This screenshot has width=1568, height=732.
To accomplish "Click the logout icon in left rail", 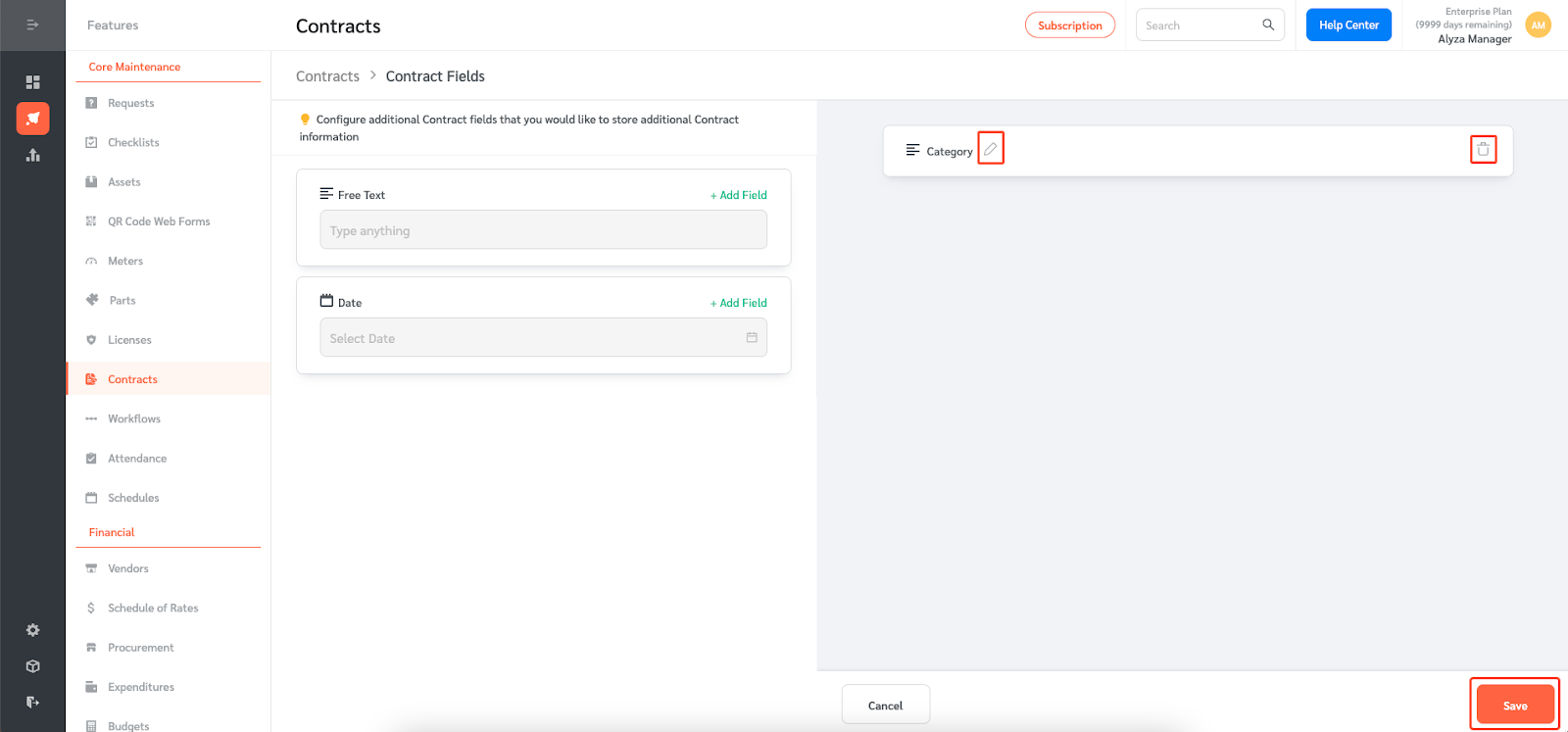I will coord(32,702).
